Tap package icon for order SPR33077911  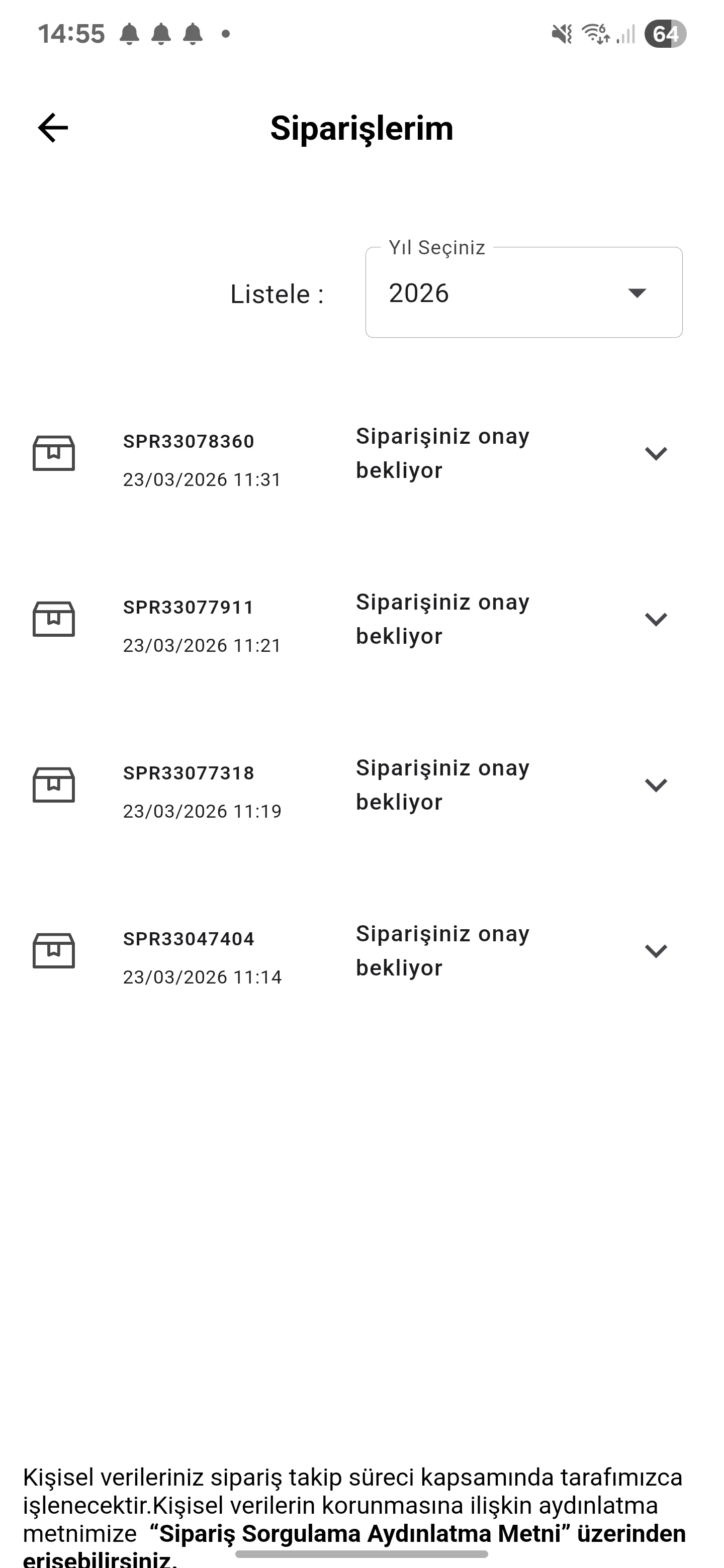coord(54,619)
